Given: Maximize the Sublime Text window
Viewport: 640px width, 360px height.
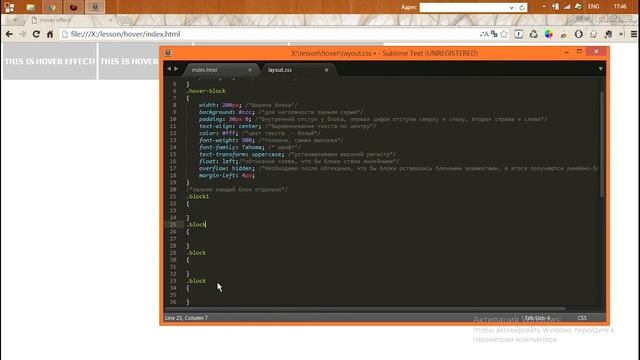Looking at the screenshot, I should tap(579, 51).
